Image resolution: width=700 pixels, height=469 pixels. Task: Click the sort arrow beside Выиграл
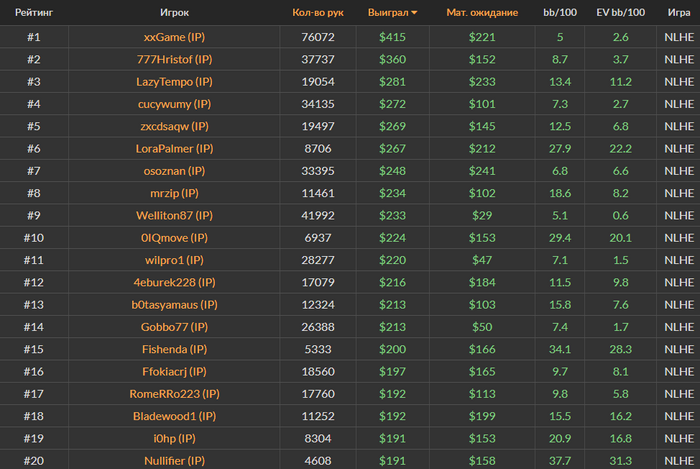[414, 13]
